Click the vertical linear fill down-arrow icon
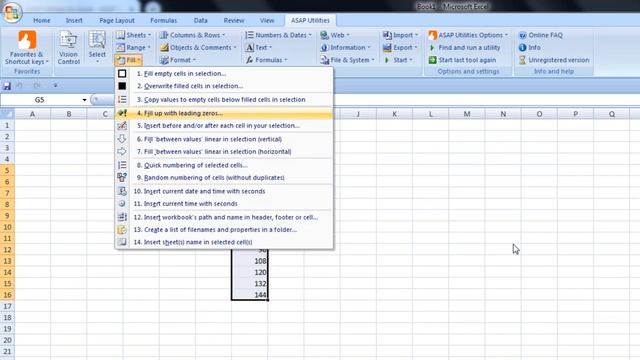640x360 pixels. [x=122, y=139]
